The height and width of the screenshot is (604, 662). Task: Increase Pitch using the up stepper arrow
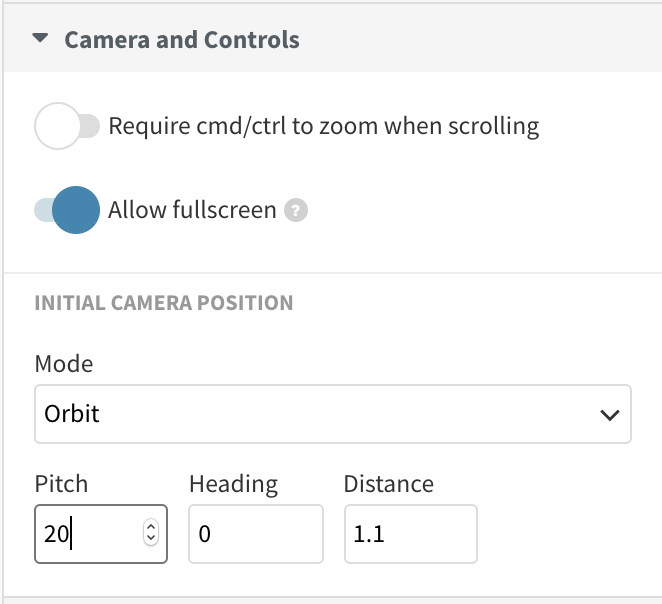point(151,528)
